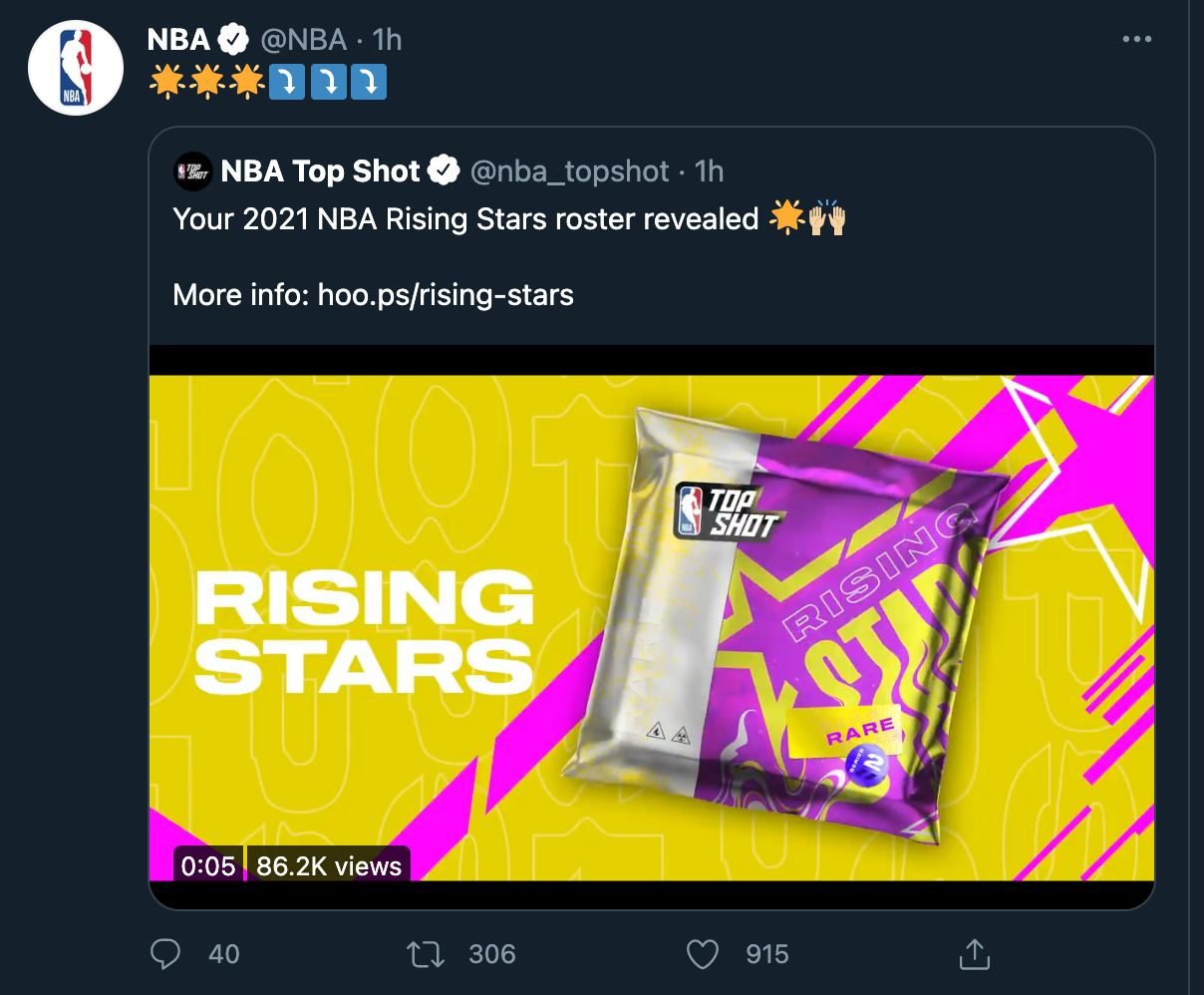Image resolution: width=1204 pixels, height=995 pixels.
Task: Click the 0:05 video duration badge
Action: click(x=208, y=865)
